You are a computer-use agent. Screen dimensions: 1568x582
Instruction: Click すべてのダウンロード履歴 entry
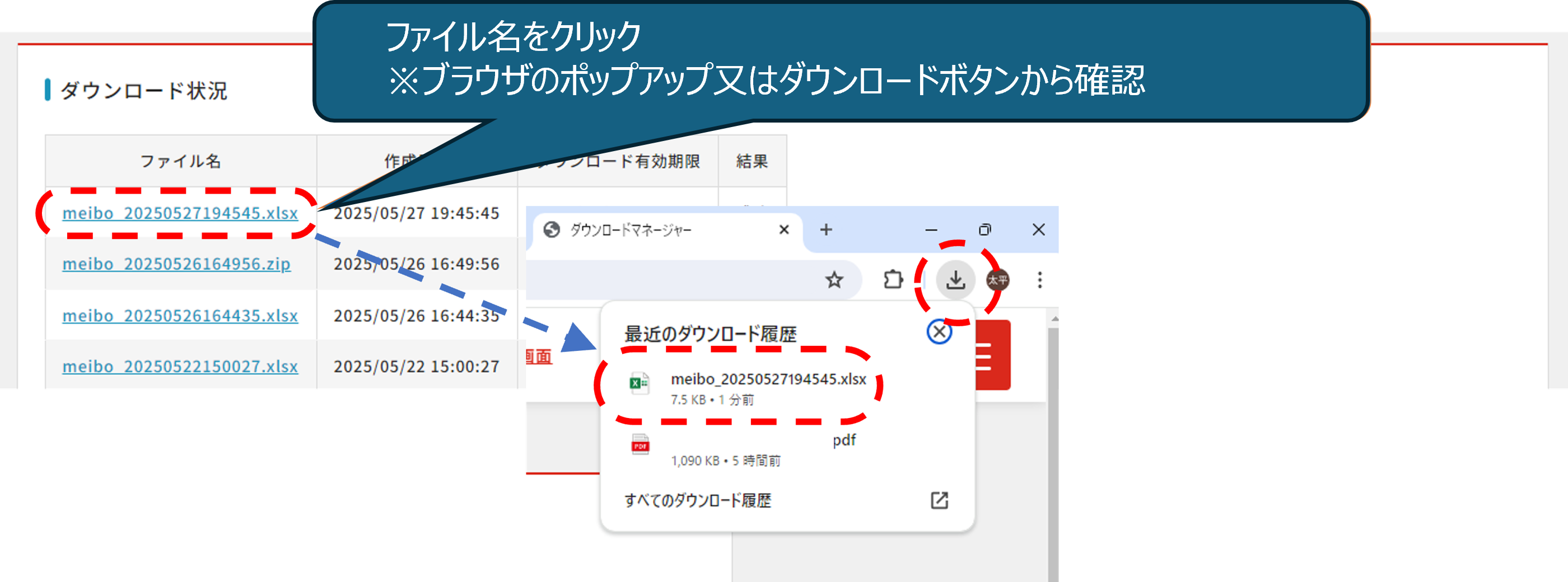(x=698, y=500)
